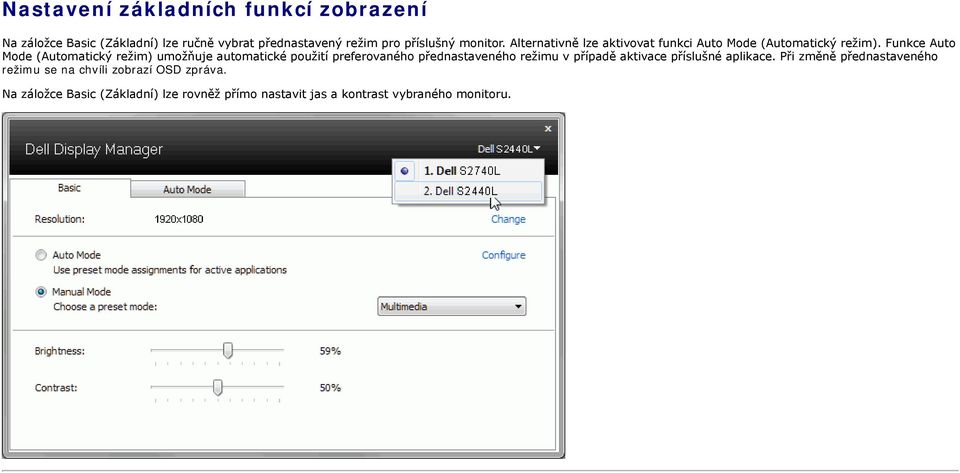Select 1. Dell S2740L from monitor list
The height and width of the screenshot is (473, 960).
(468, 171)
